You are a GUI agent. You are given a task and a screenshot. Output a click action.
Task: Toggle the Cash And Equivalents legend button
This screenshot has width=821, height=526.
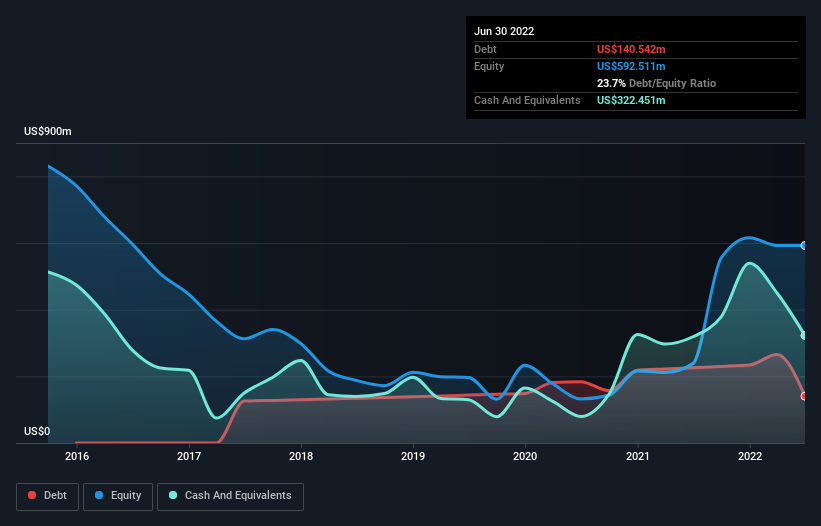(230, 496)
